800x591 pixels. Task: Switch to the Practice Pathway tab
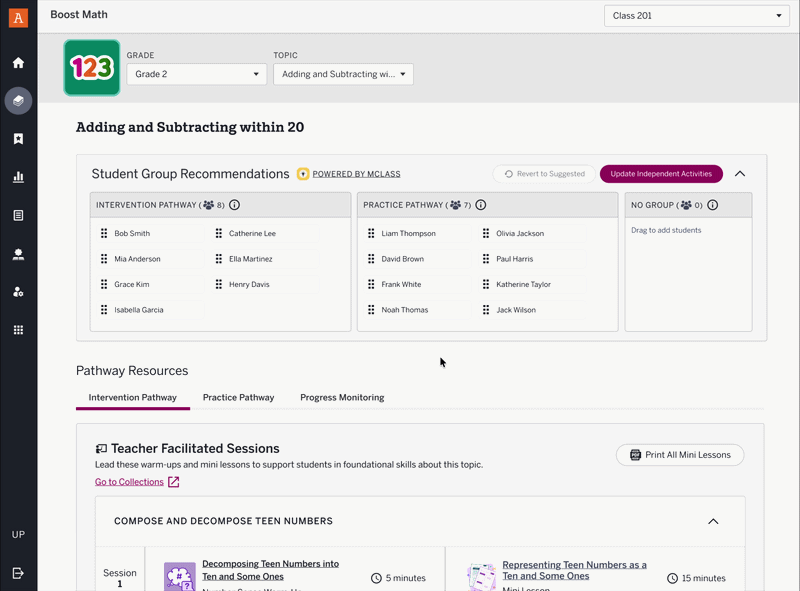(238, 398)
